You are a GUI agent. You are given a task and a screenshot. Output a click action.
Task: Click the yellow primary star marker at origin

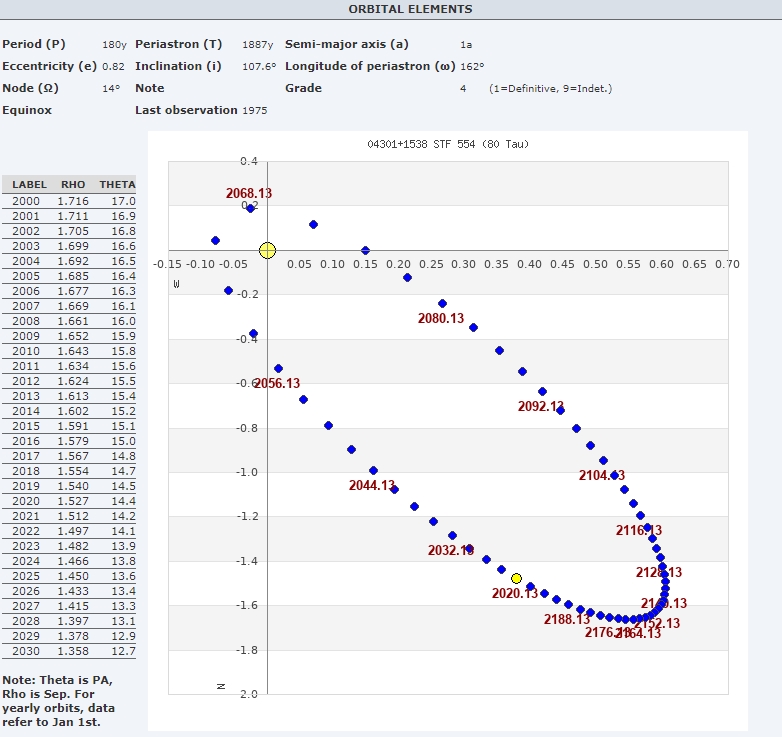click(267, 250)
